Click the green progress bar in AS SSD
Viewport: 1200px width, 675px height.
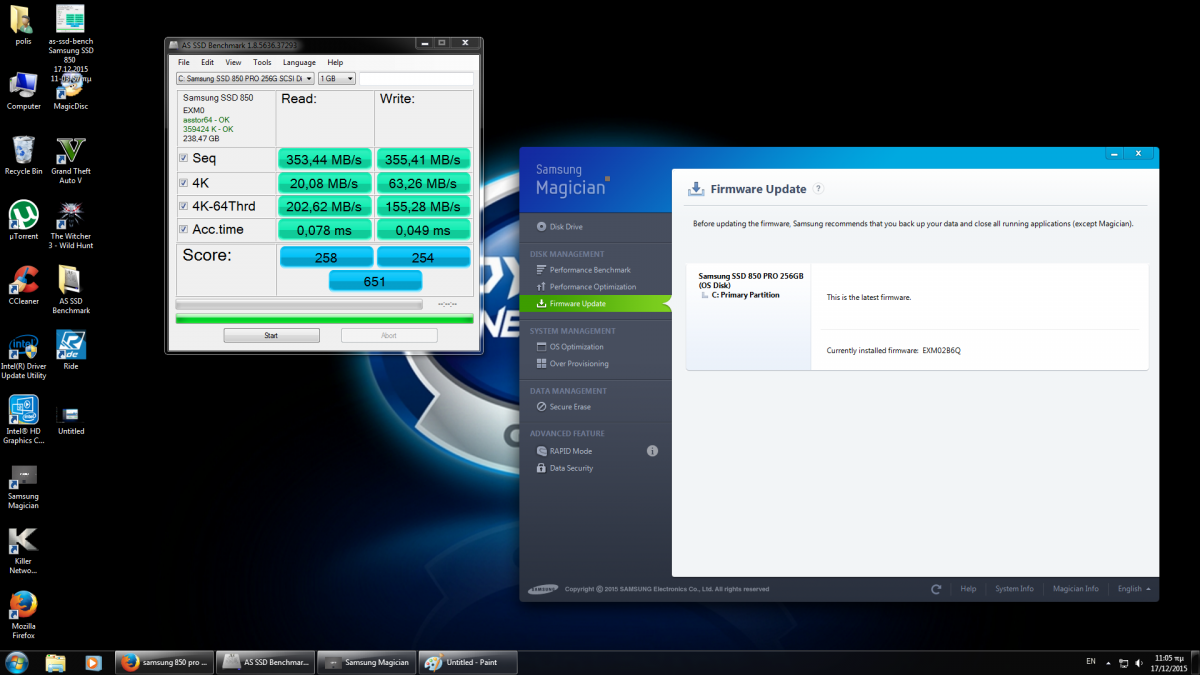click(x=325, y=319)
